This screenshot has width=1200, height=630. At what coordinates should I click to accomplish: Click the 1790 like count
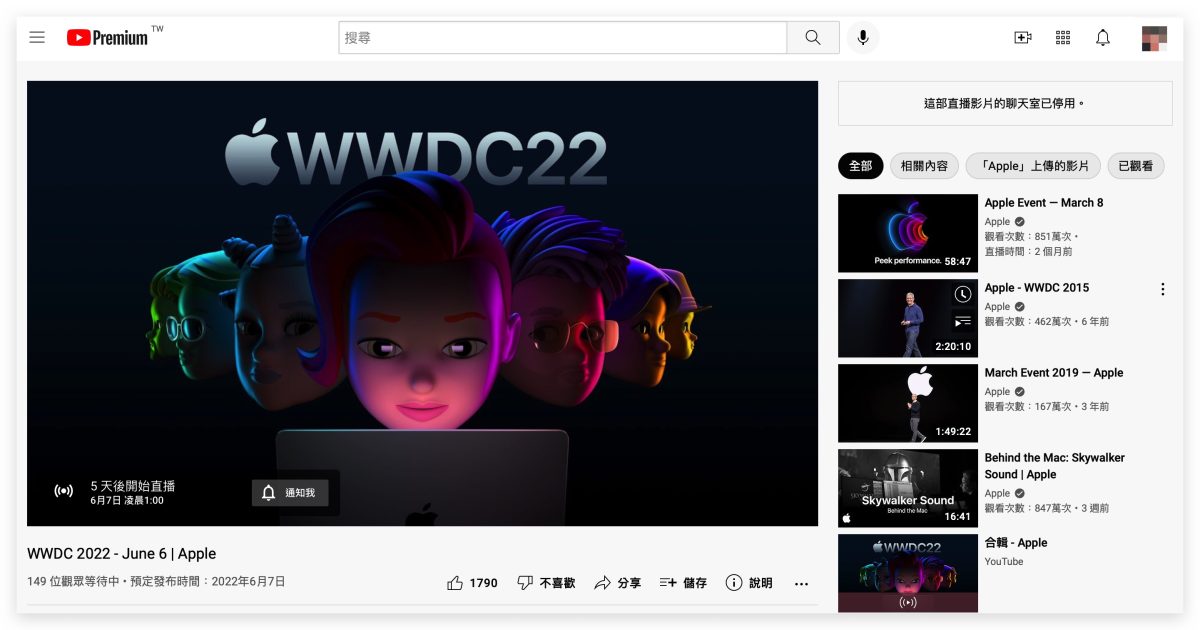pyautogui.click(x=484, y=583)
